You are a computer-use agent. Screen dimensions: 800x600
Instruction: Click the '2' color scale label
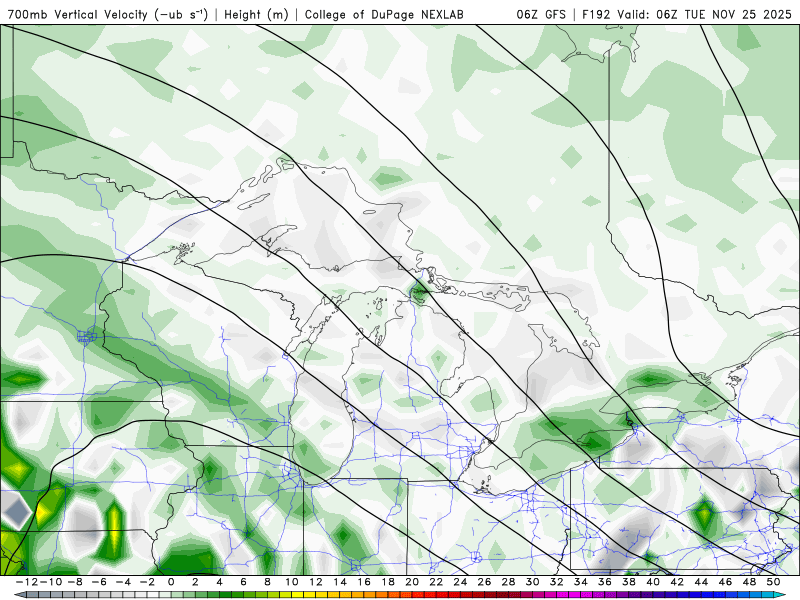pyautogui.click(x=195, y=582)
